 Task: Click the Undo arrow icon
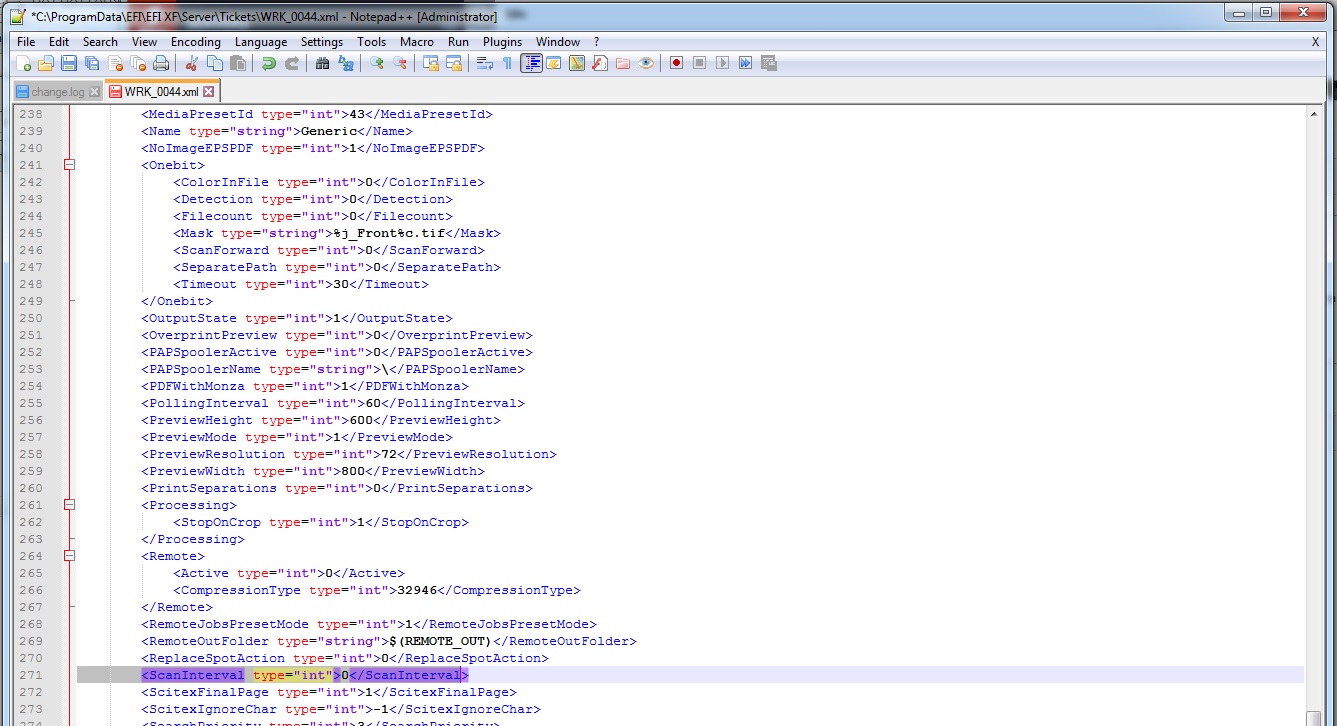(268, 63)
